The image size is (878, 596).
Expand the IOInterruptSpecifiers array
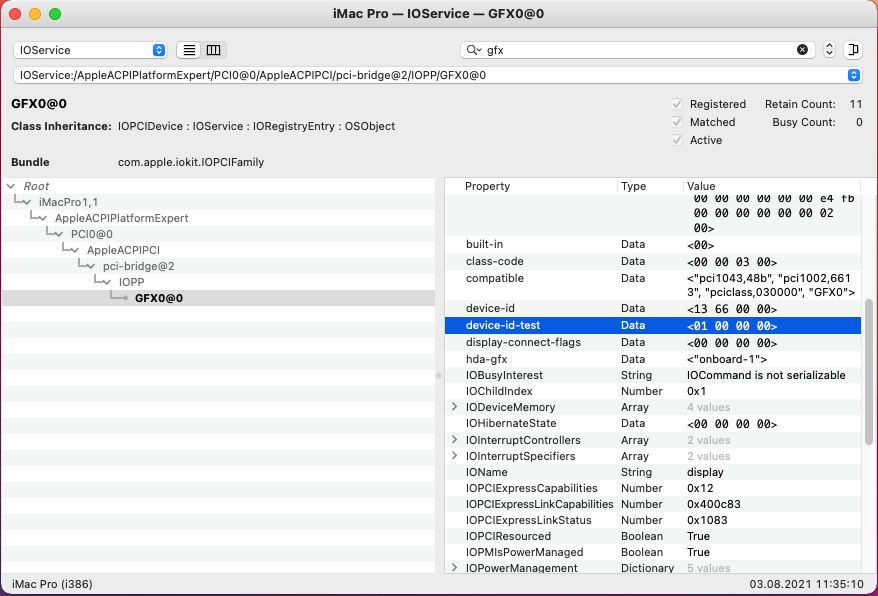455,456
